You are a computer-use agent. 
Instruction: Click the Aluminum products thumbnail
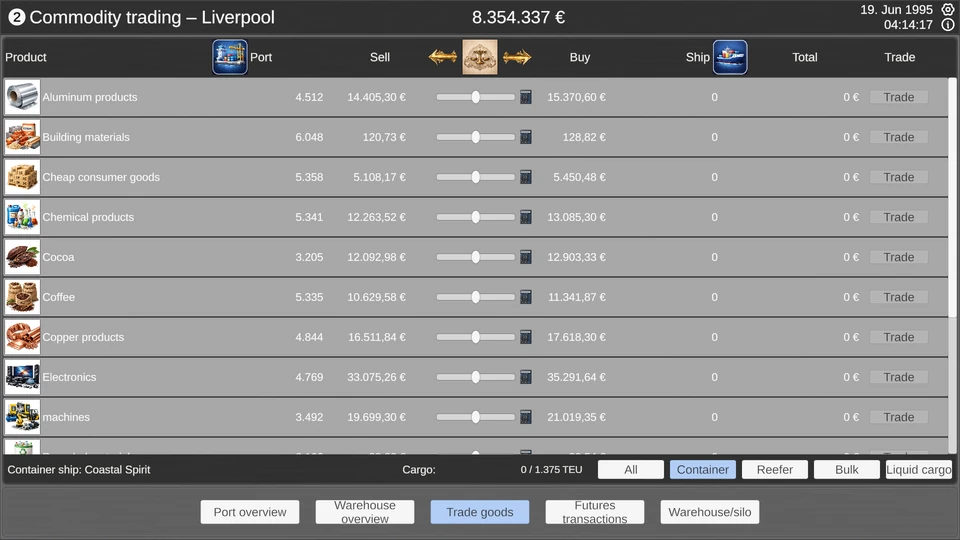click(x=23, y=97)
